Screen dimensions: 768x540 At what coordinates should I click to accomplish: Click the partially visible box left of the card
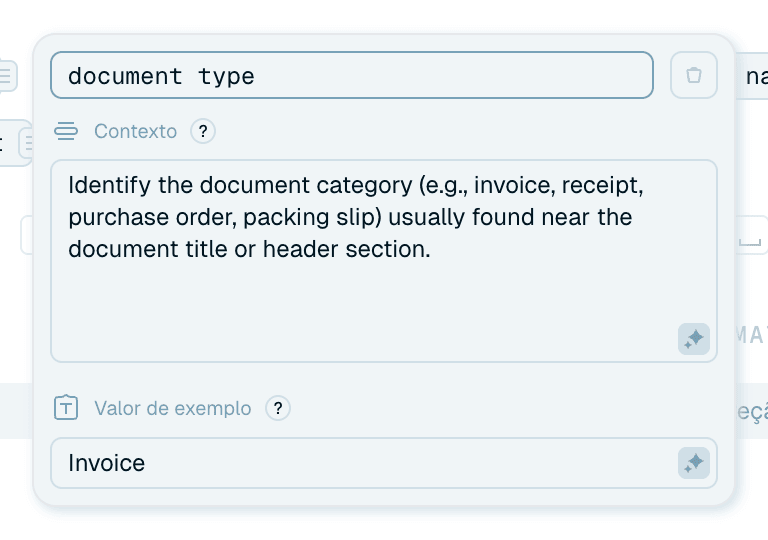(26, 235)
